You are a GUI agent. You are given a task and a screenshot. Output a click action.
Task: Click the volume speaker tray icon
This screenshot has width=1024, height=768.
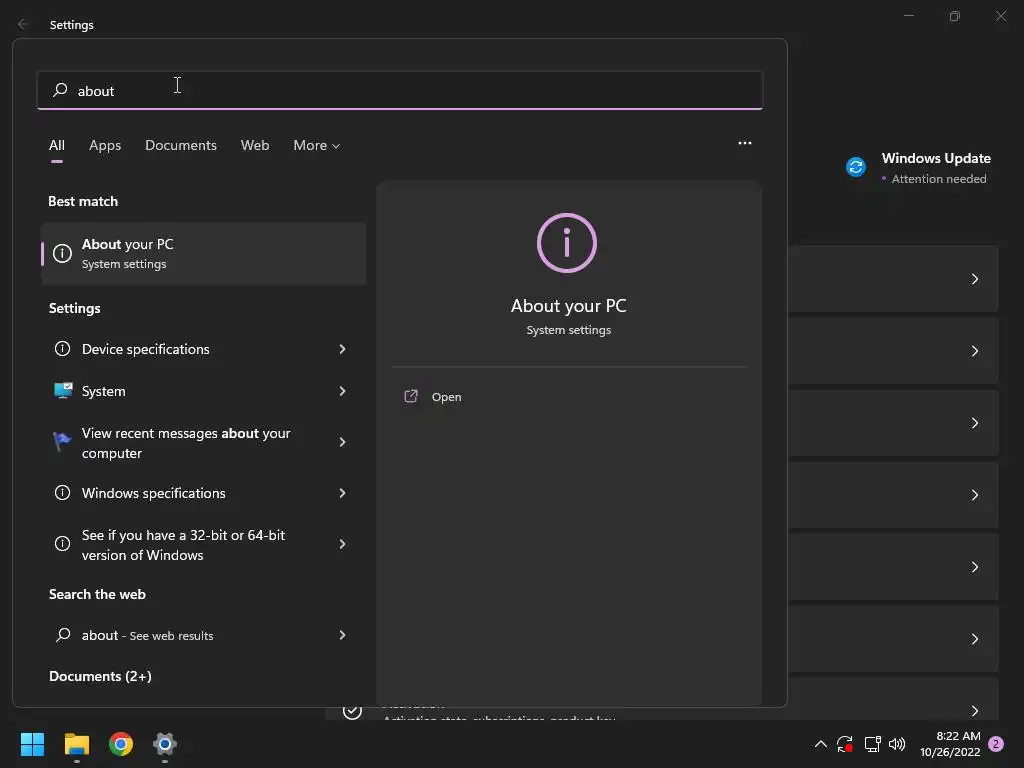pos(897,744)
